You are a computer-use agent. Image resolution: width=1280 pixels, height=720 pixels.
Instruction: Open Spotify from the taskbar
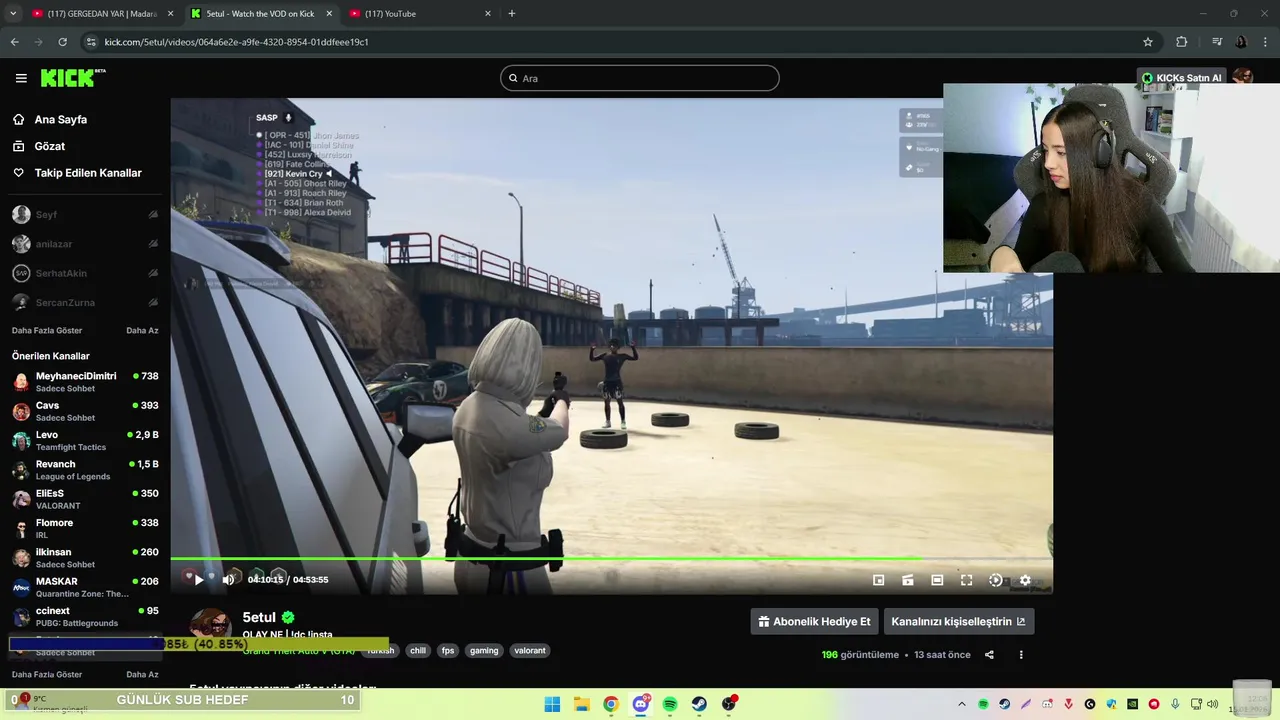(x=670, y=704)
